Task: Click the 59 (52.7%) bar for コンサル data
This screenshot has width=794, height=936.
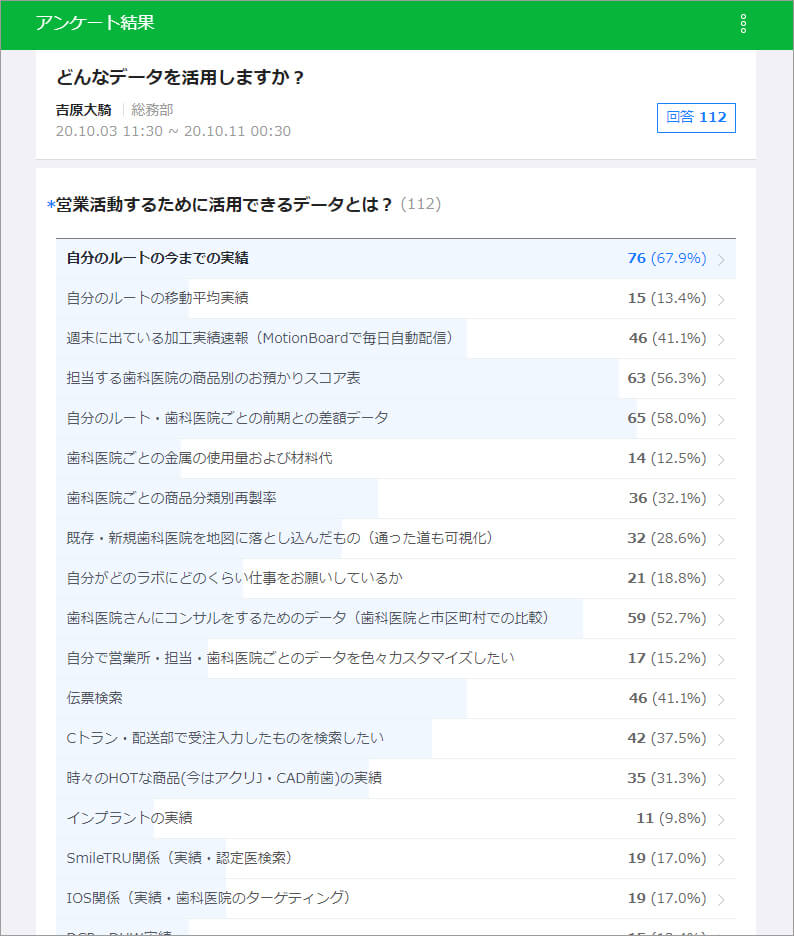Action: coord(666,618)
